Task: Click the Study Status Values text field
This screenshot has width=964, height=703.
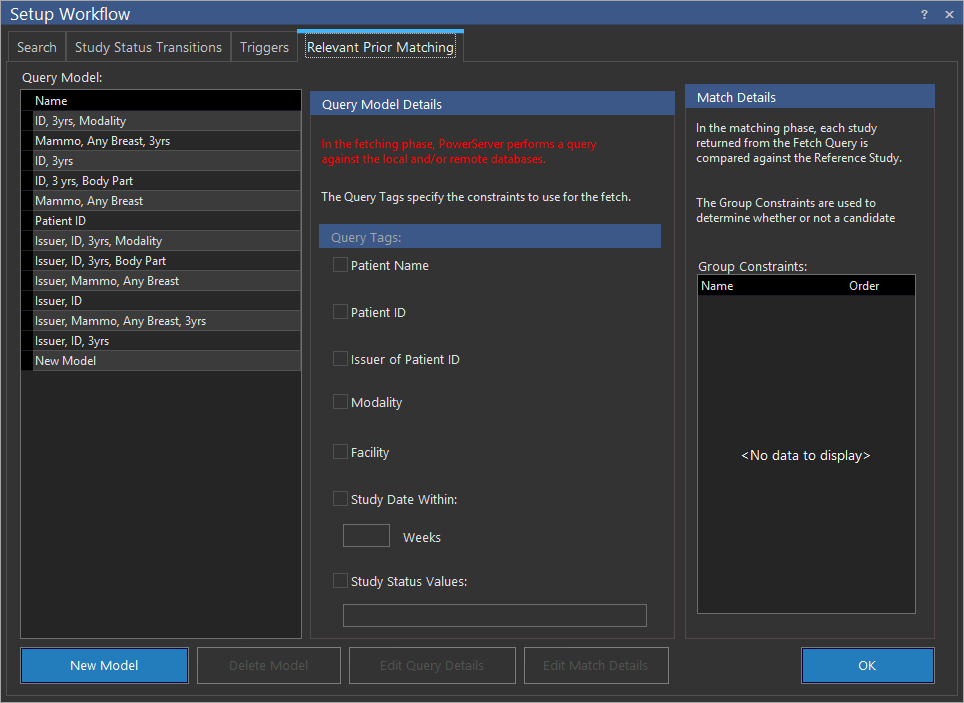Action: coord(494,615)
